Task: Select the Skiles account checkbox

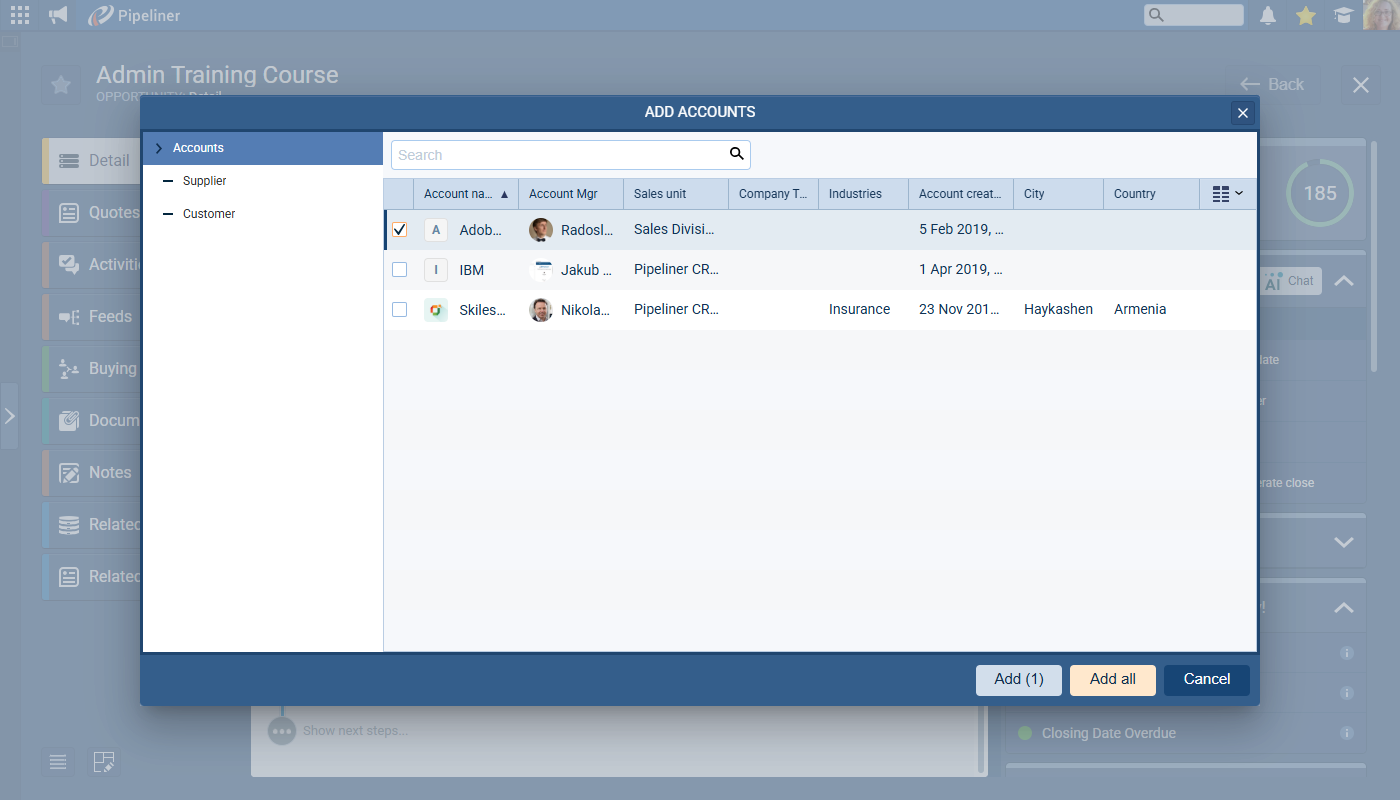Action: click(x=400, y=310)
